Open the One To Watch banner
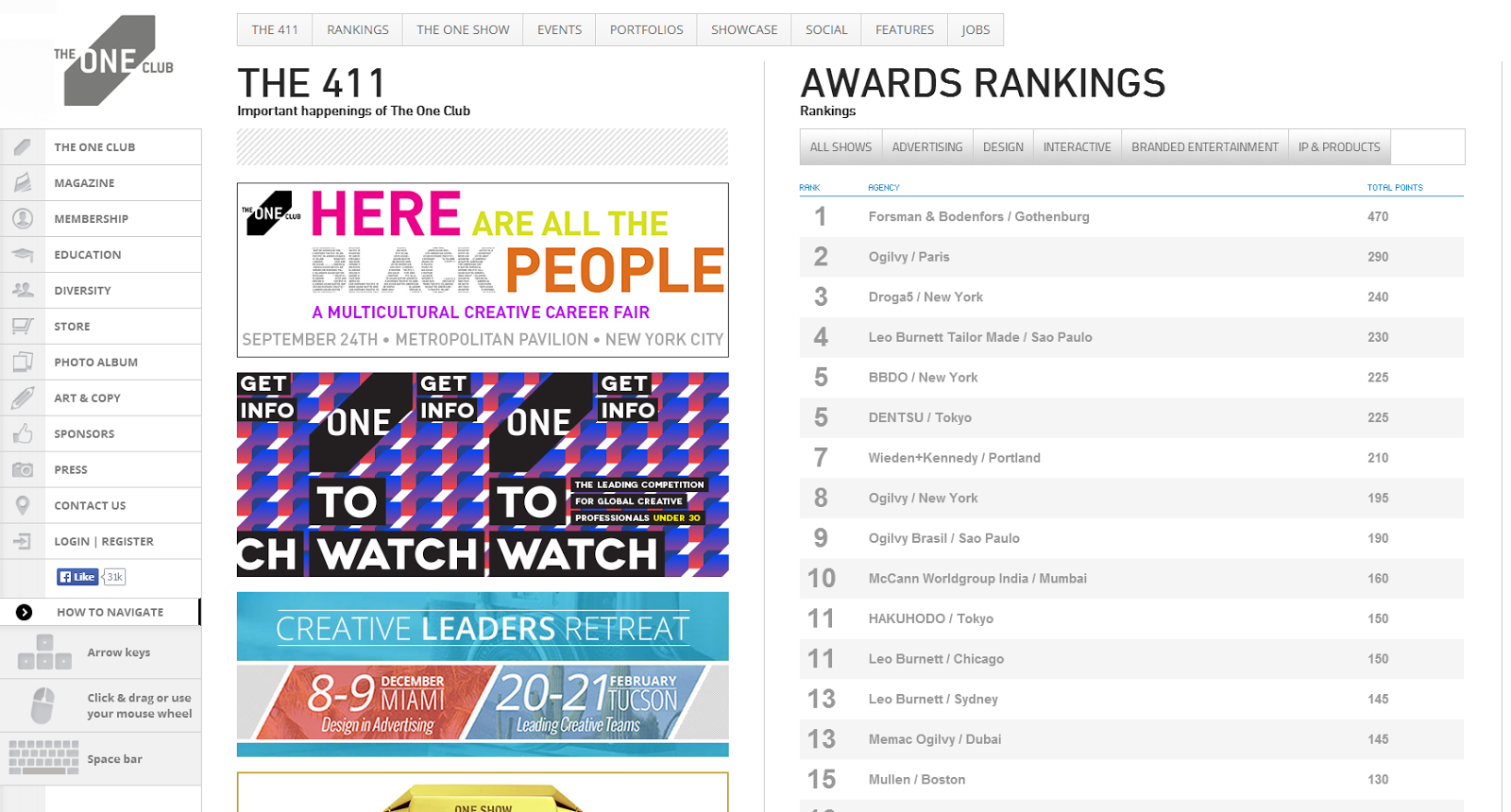1511x812 pixels. pos(483,475)
